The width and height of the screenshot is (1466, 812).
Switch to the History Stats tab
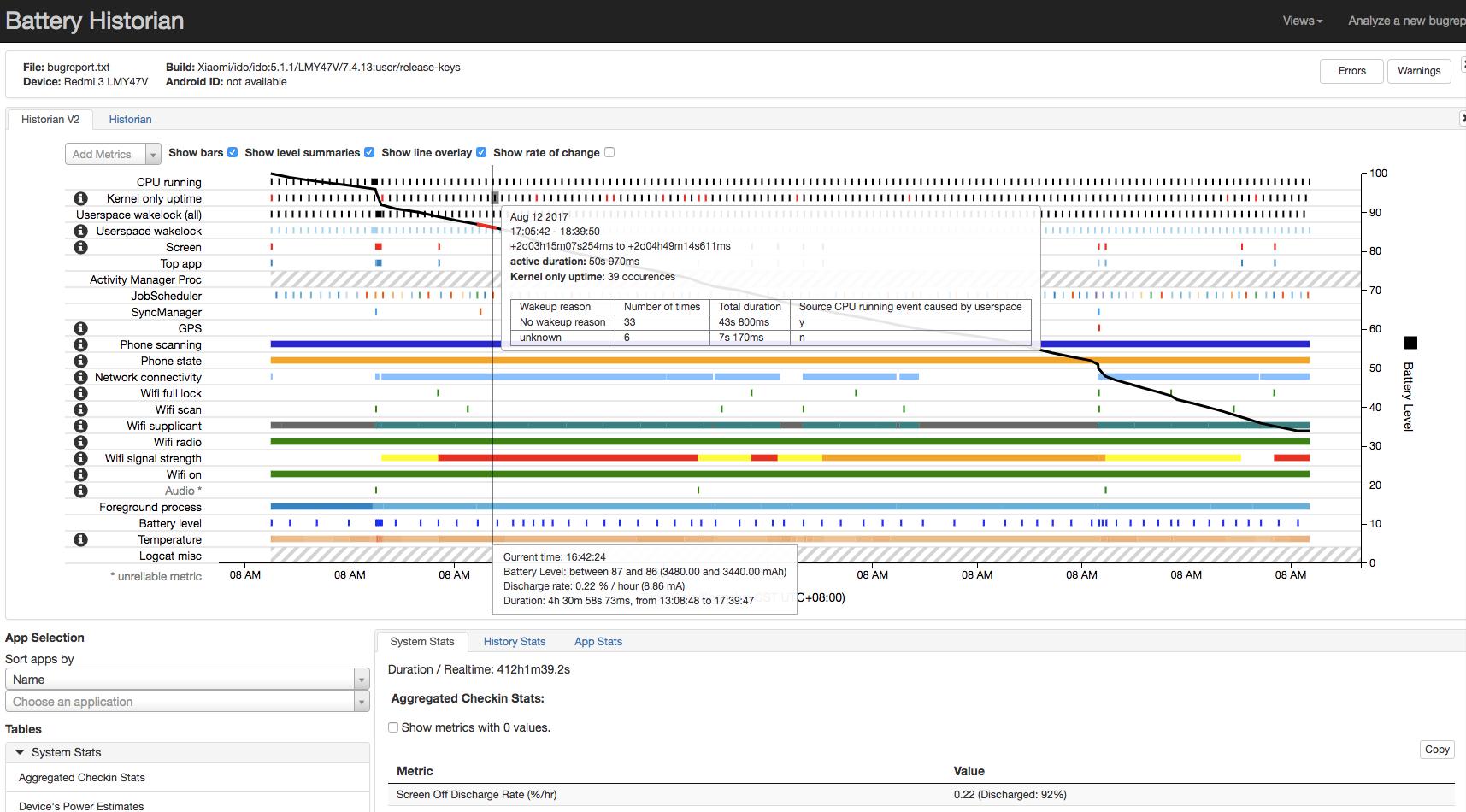tap(514, 641)
